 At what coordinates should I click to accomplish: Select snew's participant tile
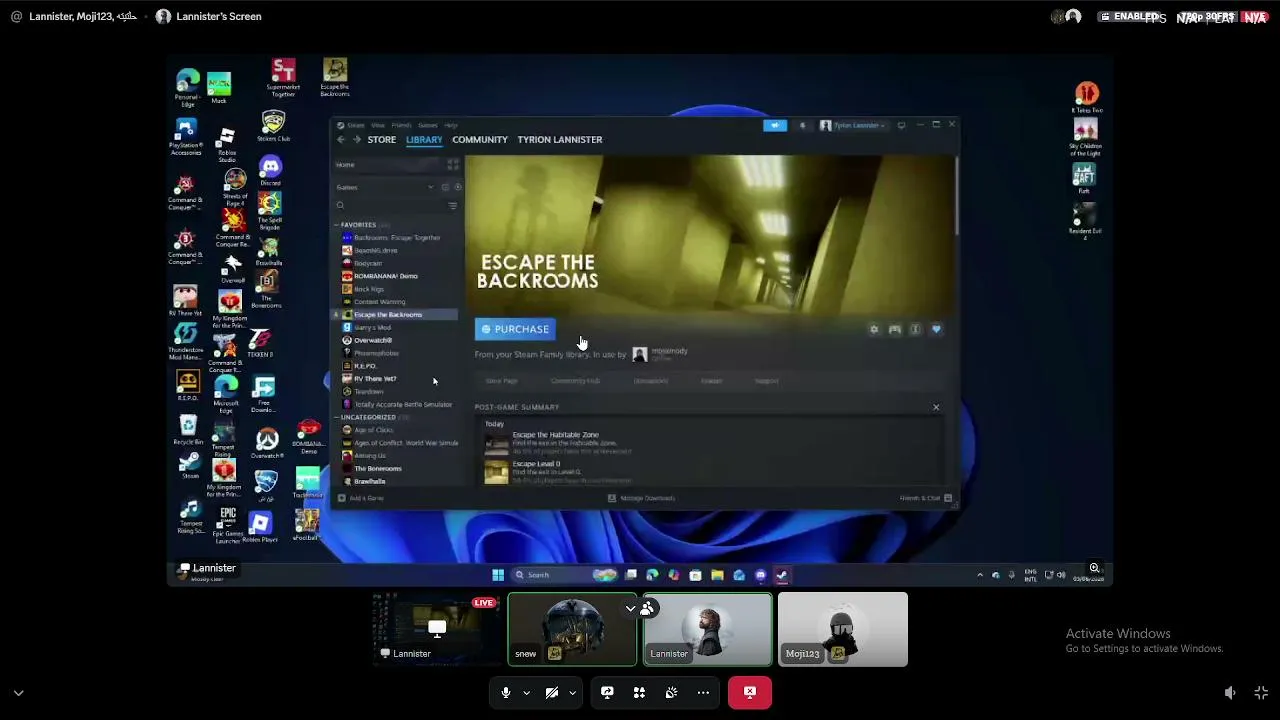(x=572, y=629)
